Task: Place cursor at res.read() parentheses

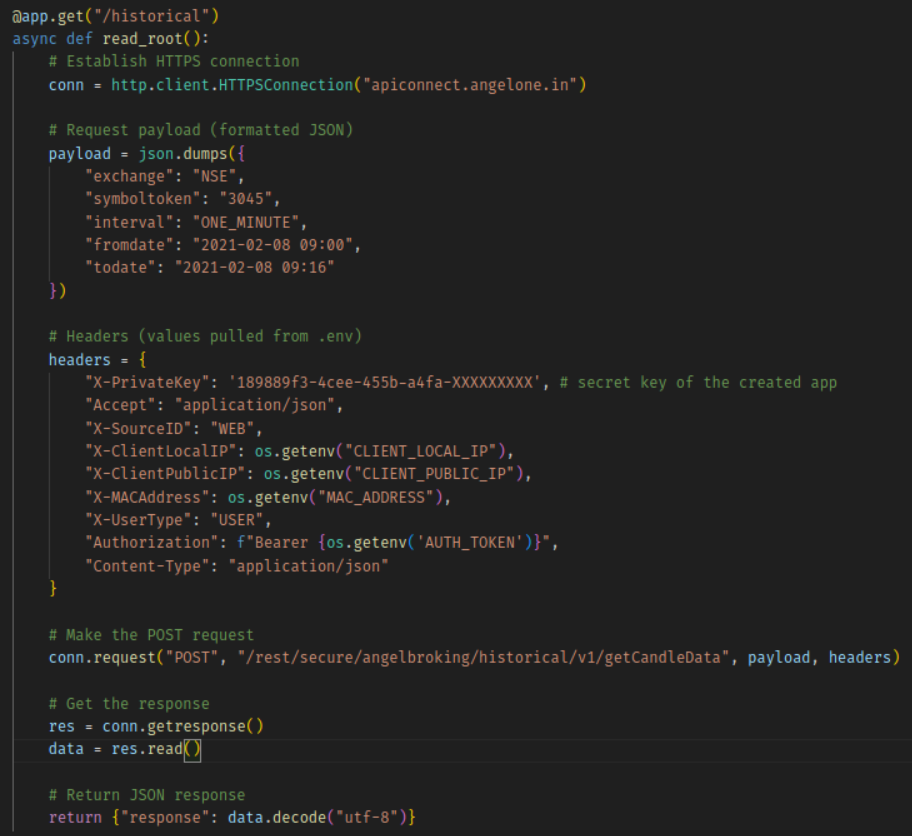Action: click(x=192, y=749)
